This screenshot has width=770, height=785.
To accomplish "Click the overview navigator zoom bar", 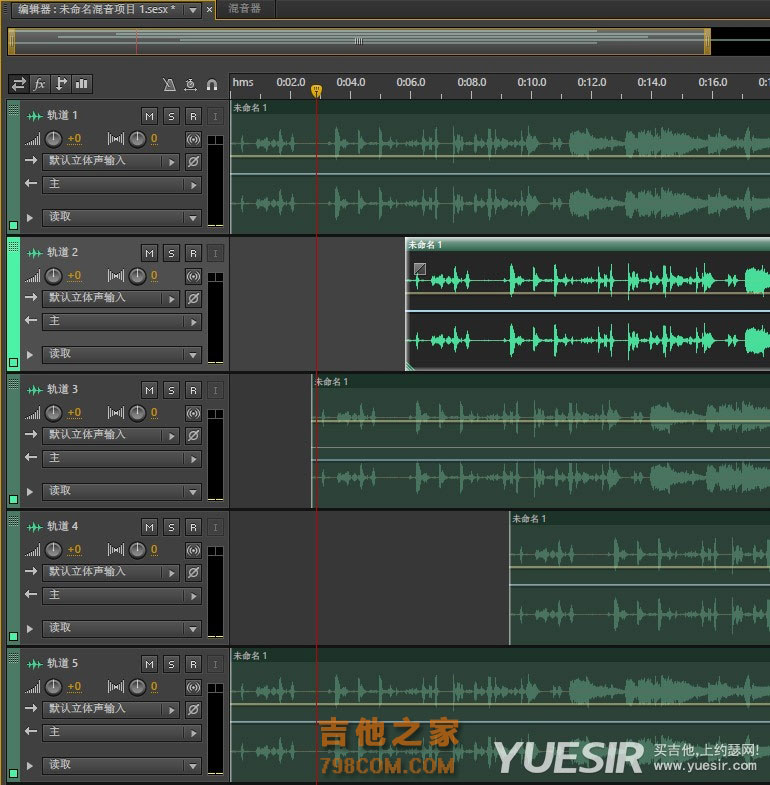I will point(358,41).
